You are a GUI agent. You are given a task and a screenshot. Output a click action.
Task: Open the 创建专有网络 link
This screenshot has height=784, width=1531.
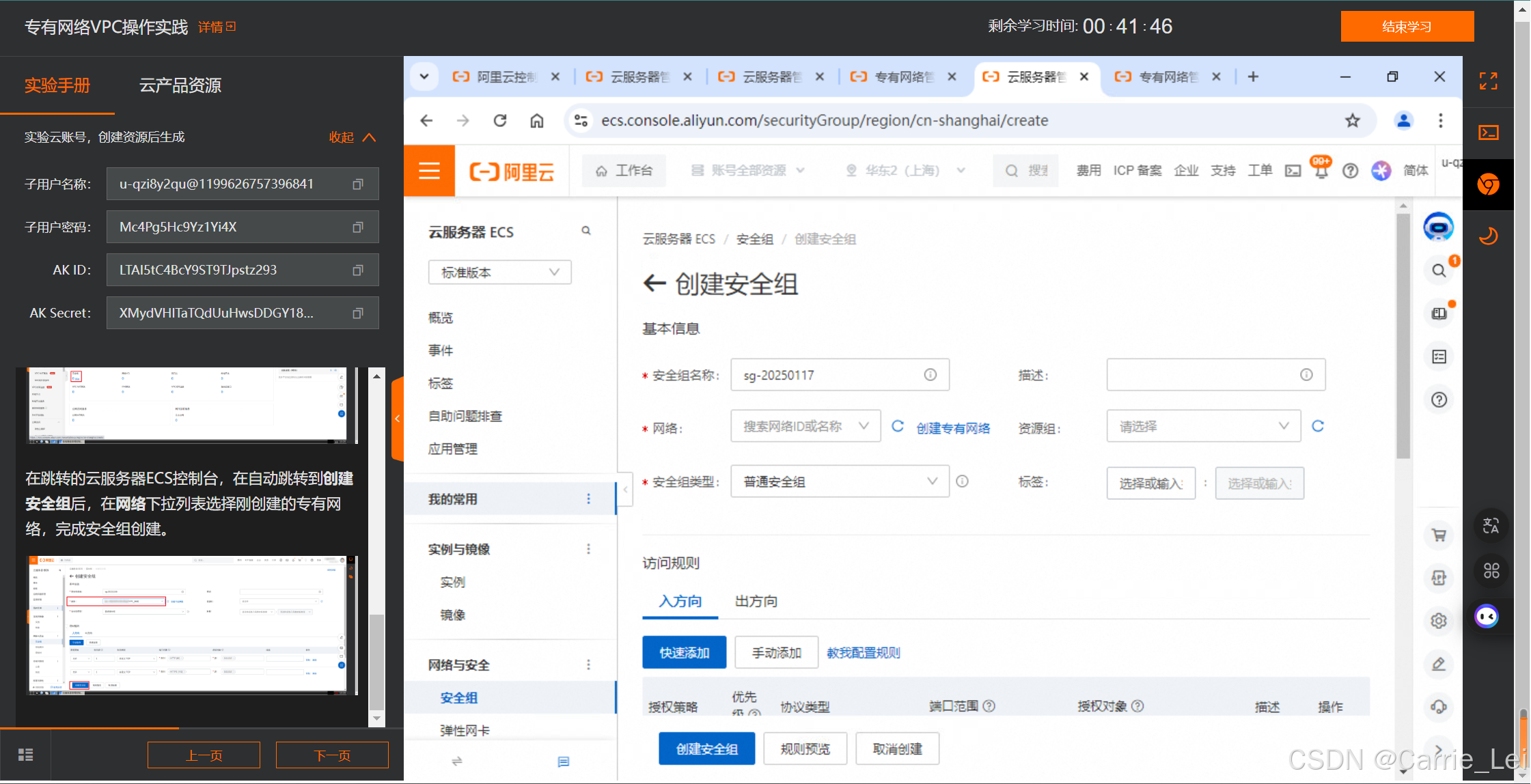point(953,428)
